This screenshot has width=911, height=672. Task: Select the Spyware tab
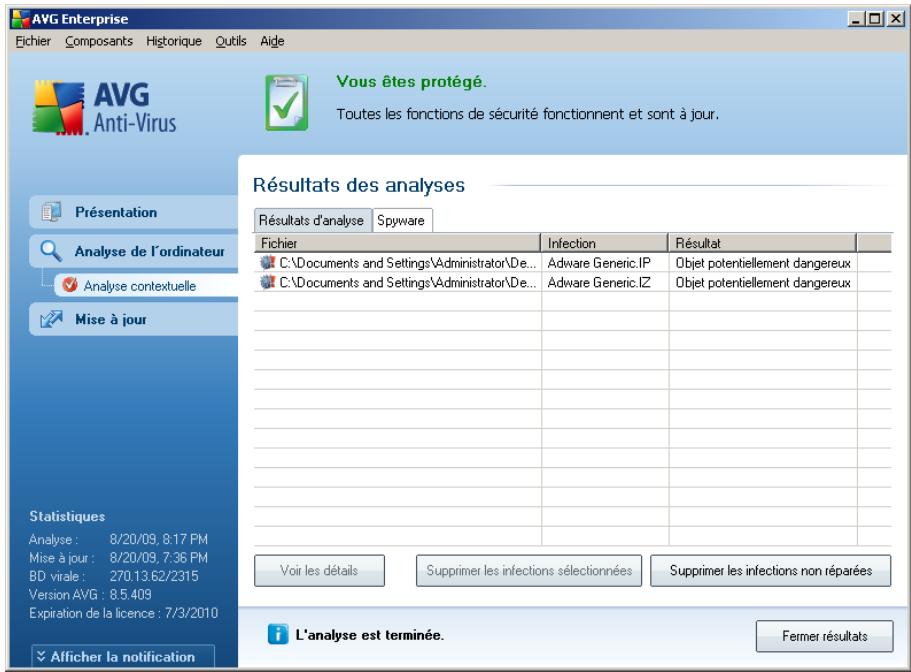402,221
